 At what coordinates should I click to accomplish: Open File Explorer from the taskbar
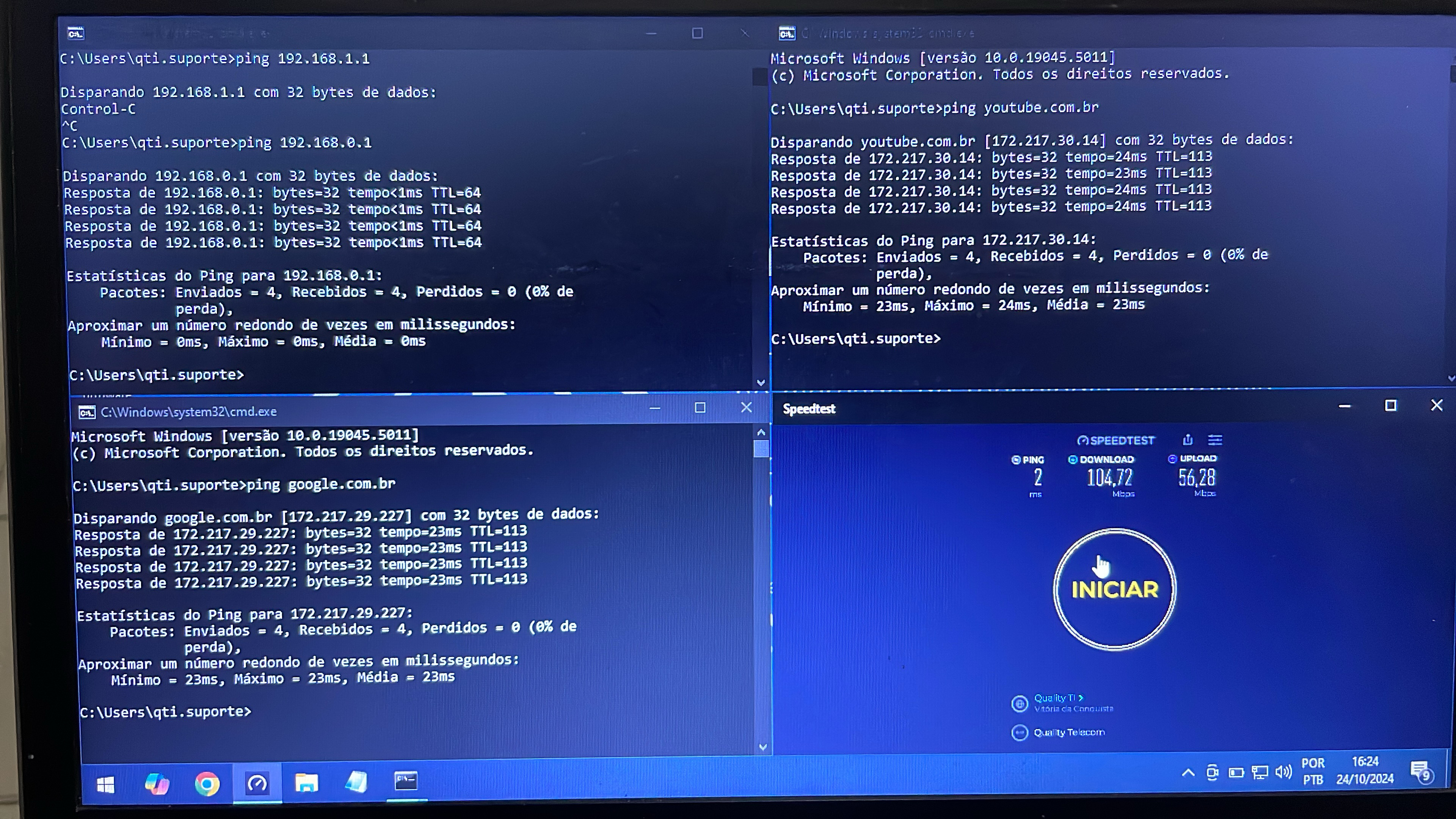(x=306, y=783)
